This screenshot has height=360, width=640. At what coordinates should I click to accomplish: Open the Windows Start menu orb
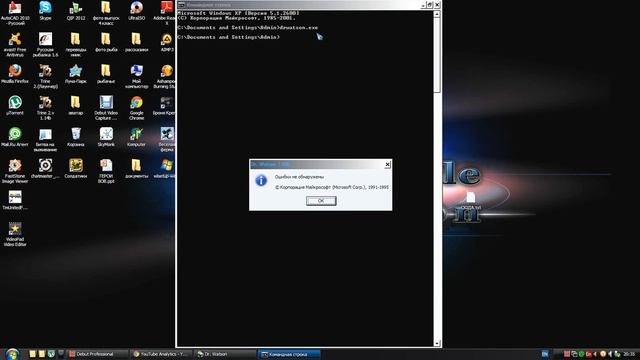click(12, 354)
